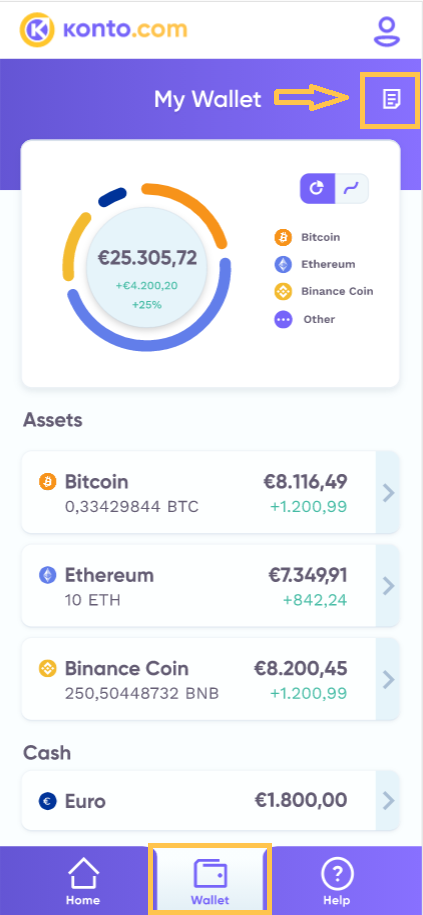423x915 pixels.
Task: Open the transaction statement document icon
Action: (x=391, y=99)
